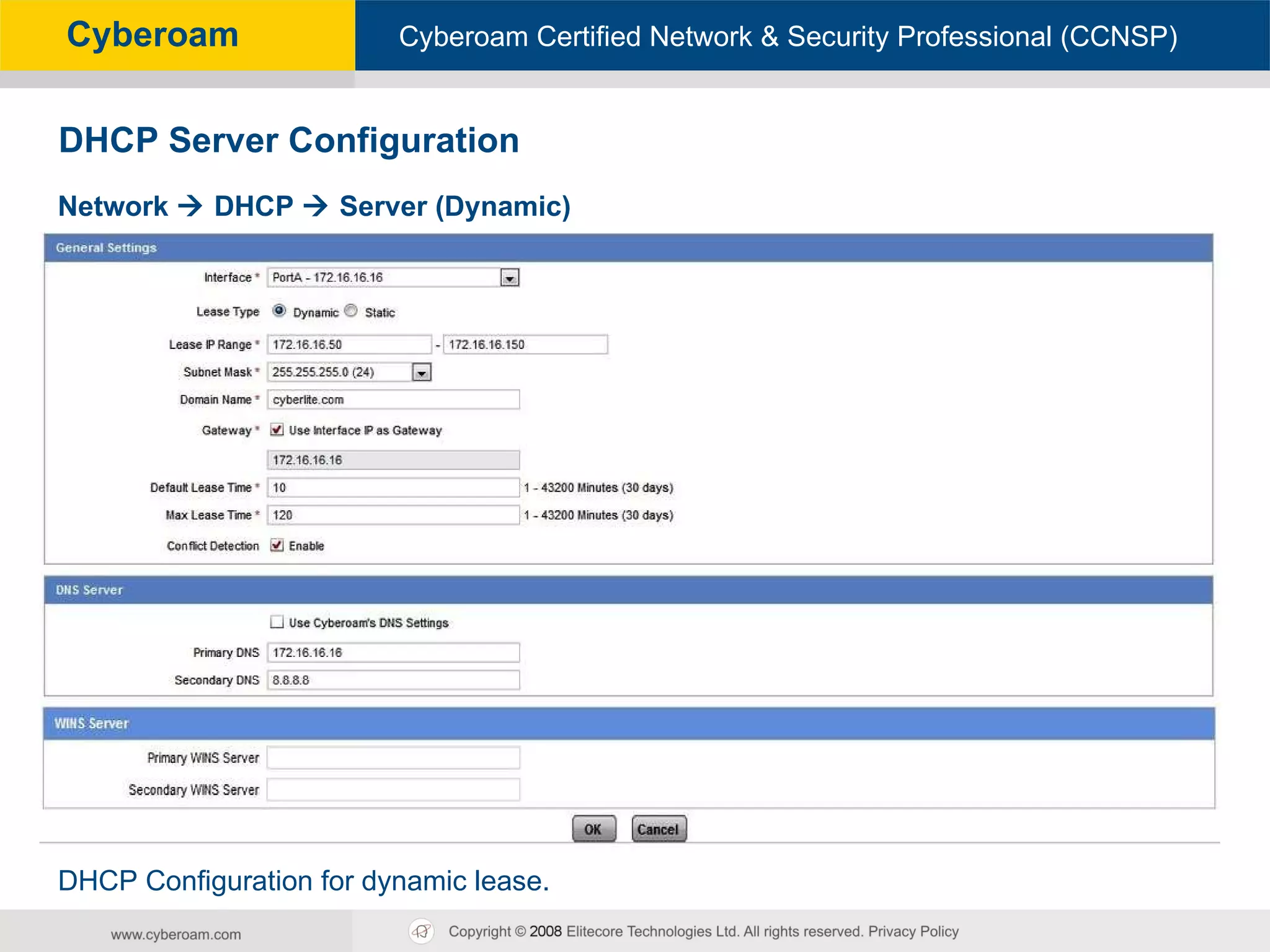Viewport: 1270px width, 952px height.
Task: Click the Cyberoam footer logo icon
Action: (422, 931)
